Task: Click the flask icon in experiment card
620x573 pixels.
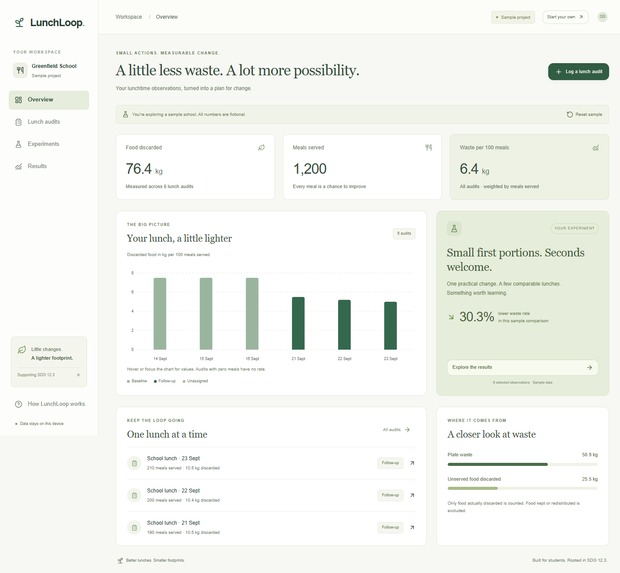Action: point(454,229)
